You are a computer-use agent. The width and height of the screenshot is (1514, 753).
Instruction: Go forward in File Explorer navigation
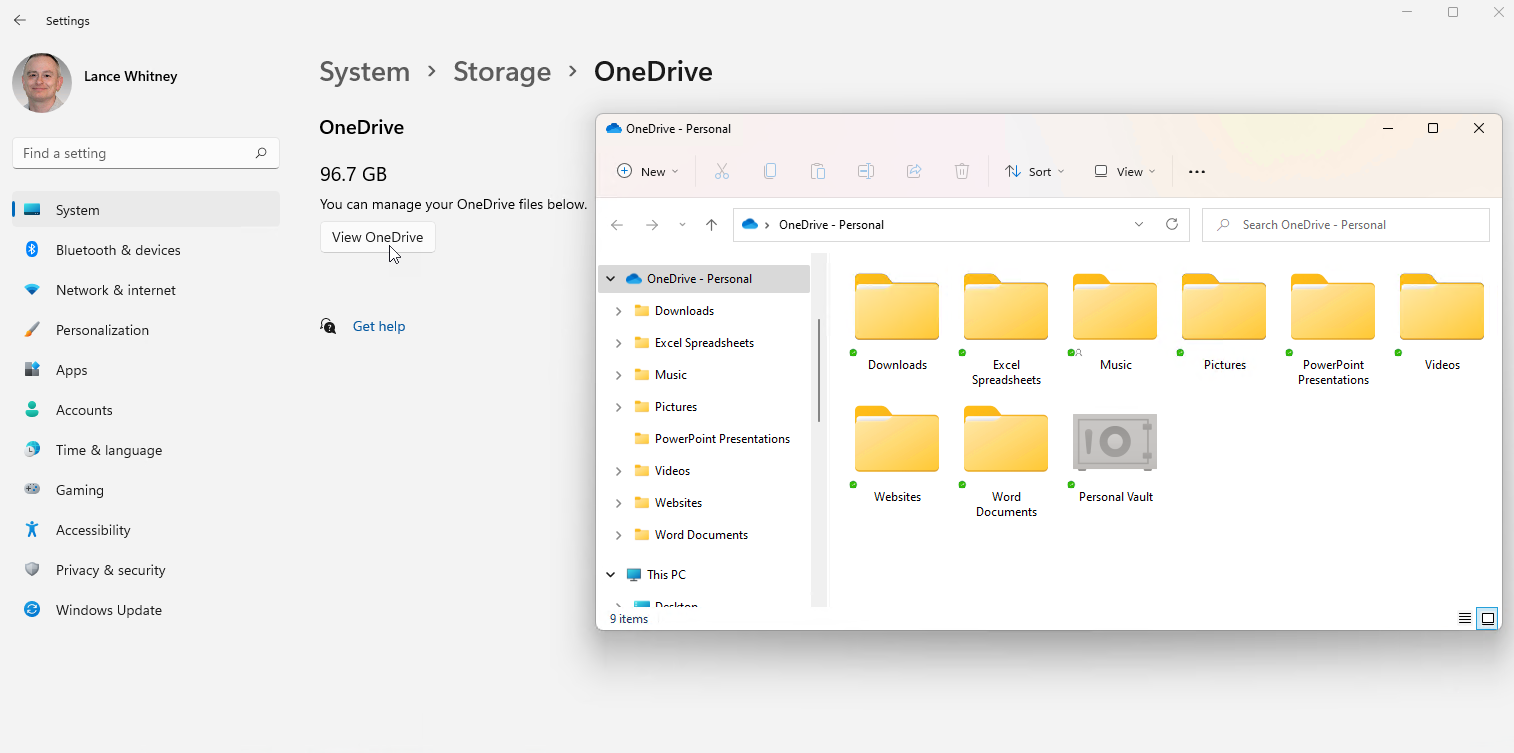tap(652, 225)
